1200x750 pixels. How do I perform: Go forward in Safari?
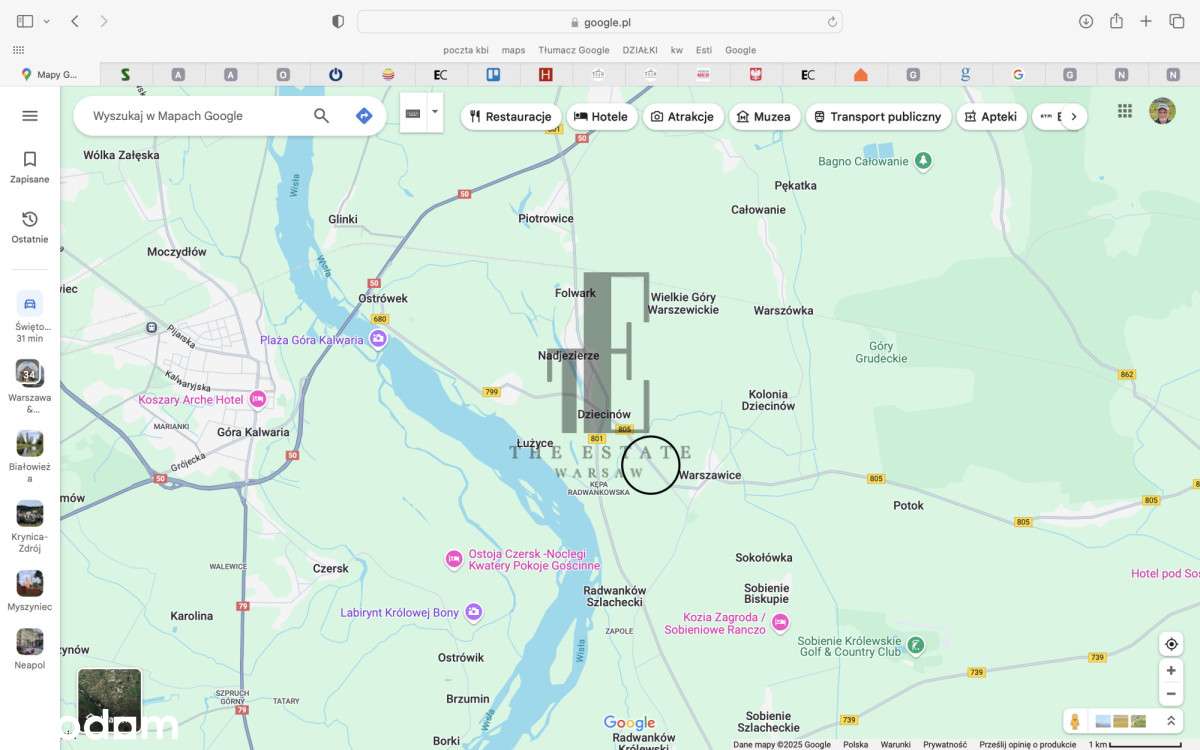coord(104,21)
